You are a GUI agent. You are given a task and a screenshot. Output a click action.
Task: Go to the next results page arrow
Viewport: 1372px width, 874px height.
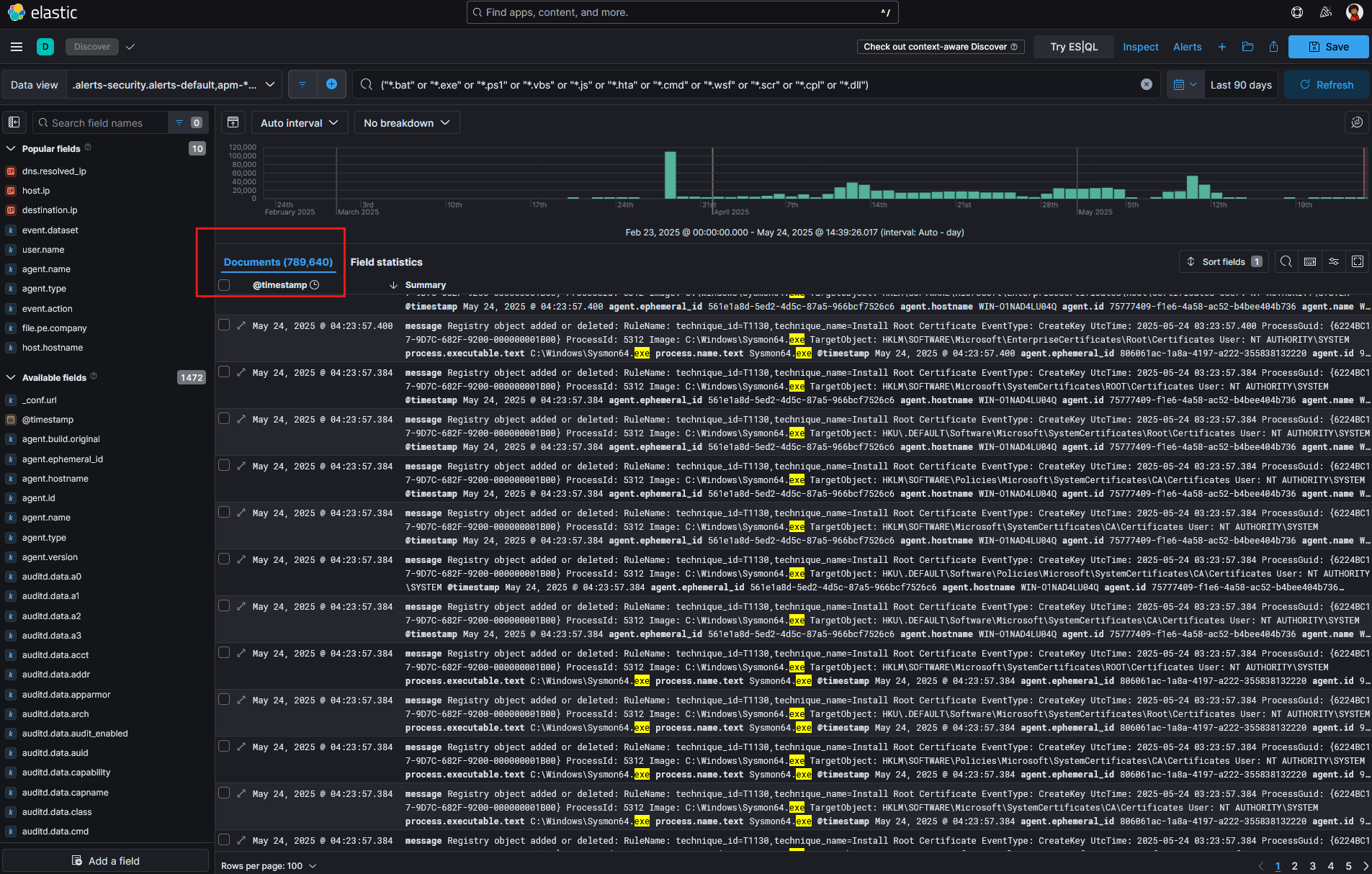tap(1366, 865)
